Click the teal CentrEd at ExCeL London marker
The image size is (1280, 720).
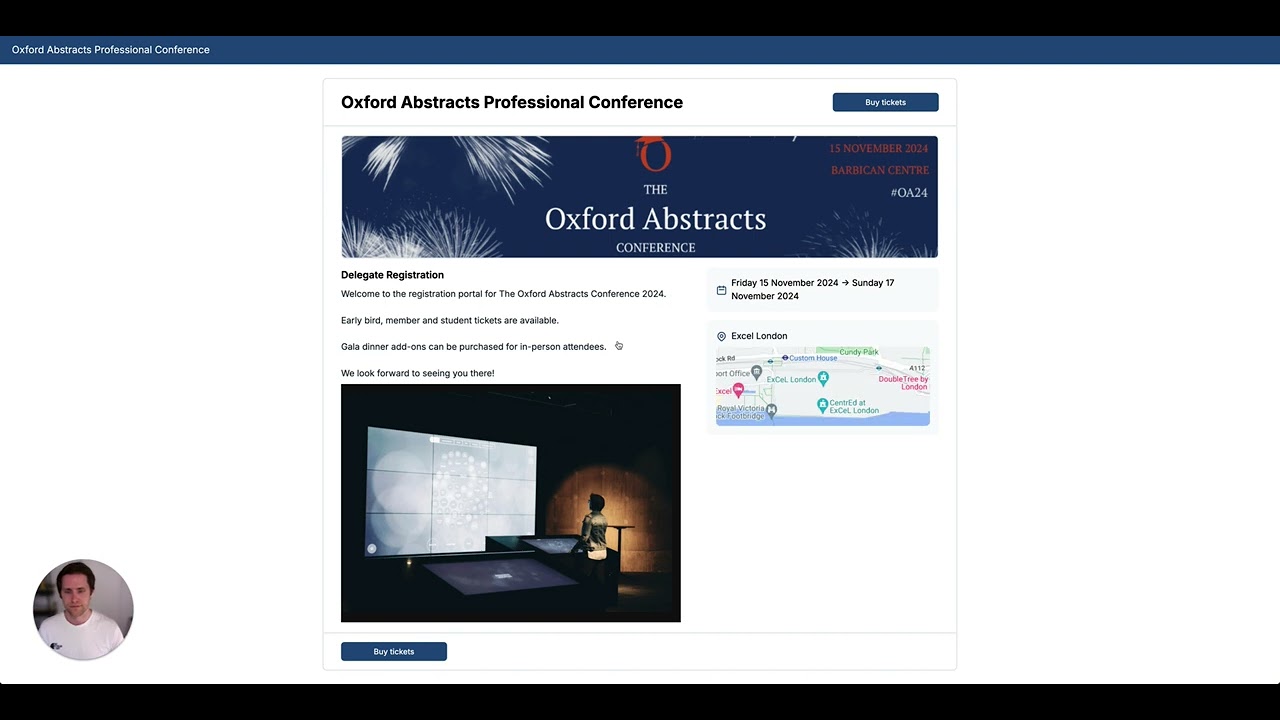[x=823, y=405]
